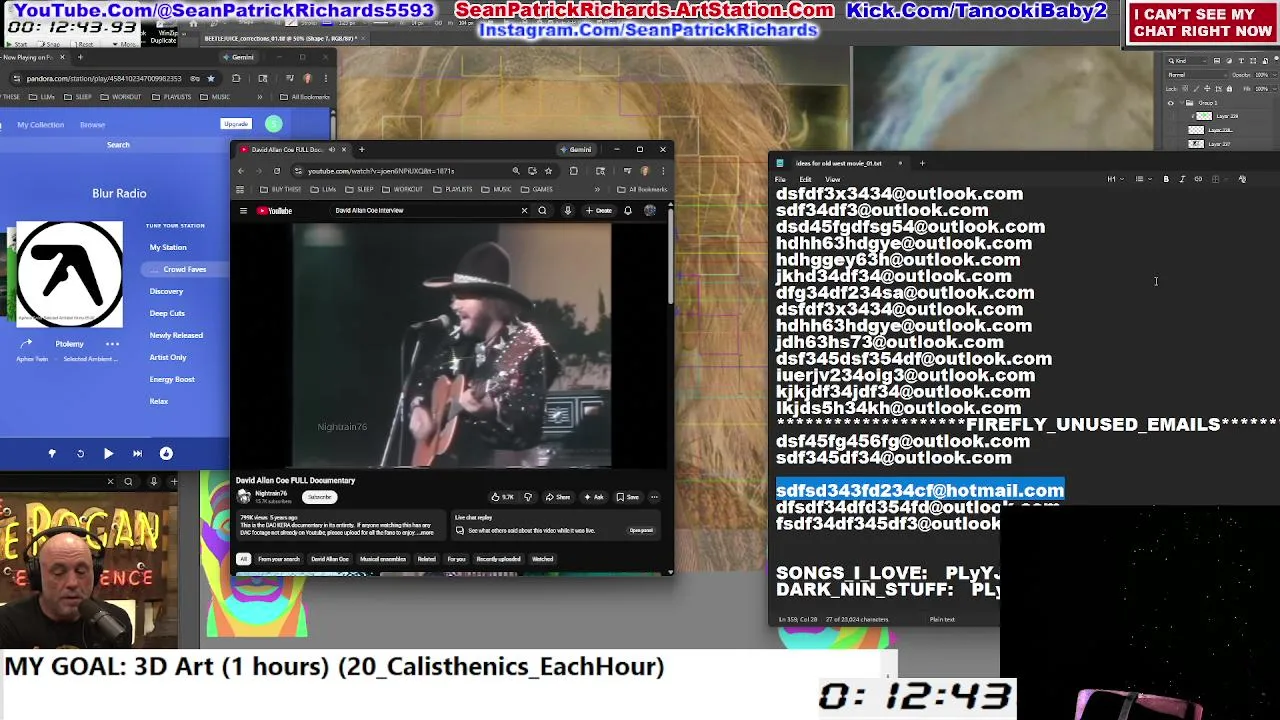The height and width of the screenshot is (720, 1280).
Task: Select Newly Released tuning mode
Action: [x=176, y=335]
